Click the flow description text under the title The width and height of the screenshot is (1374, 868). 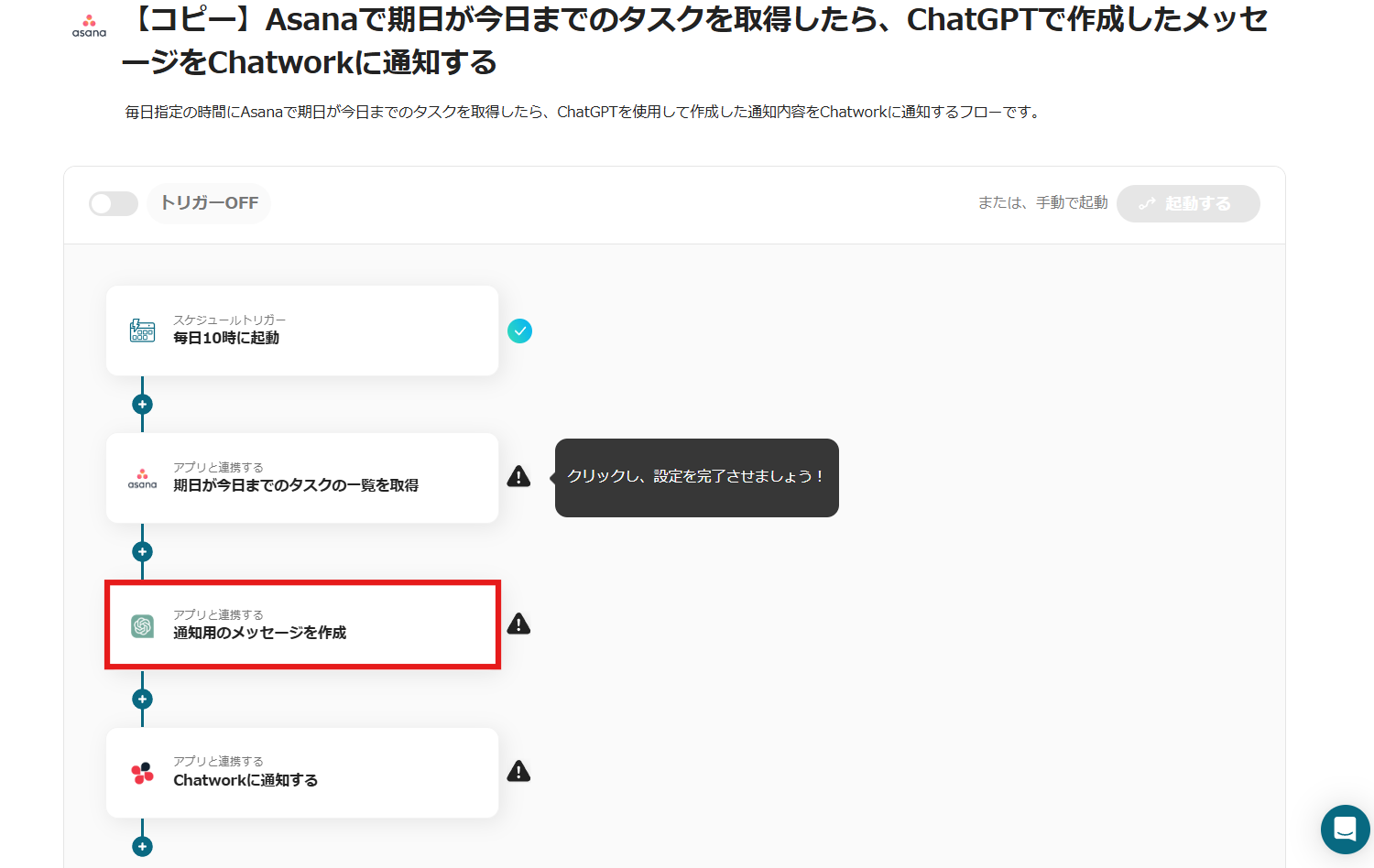coord(583,112)
